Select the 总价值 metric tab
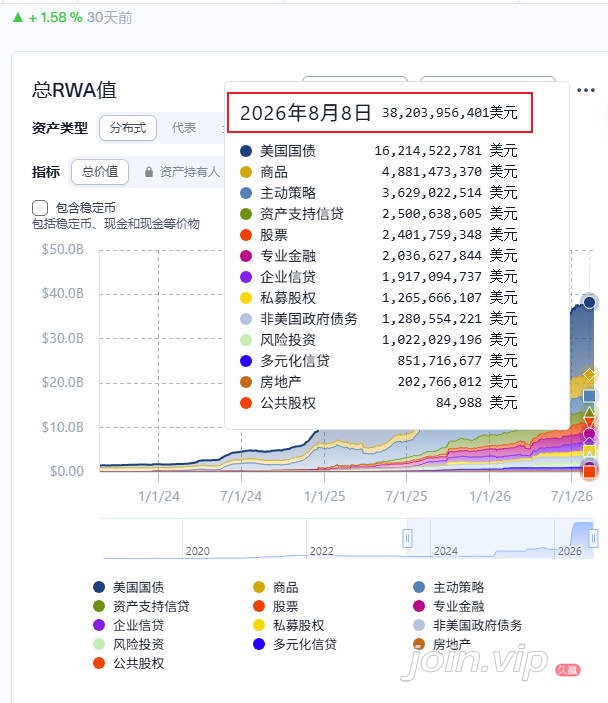 pyautogui.click(x=100, y=172)
